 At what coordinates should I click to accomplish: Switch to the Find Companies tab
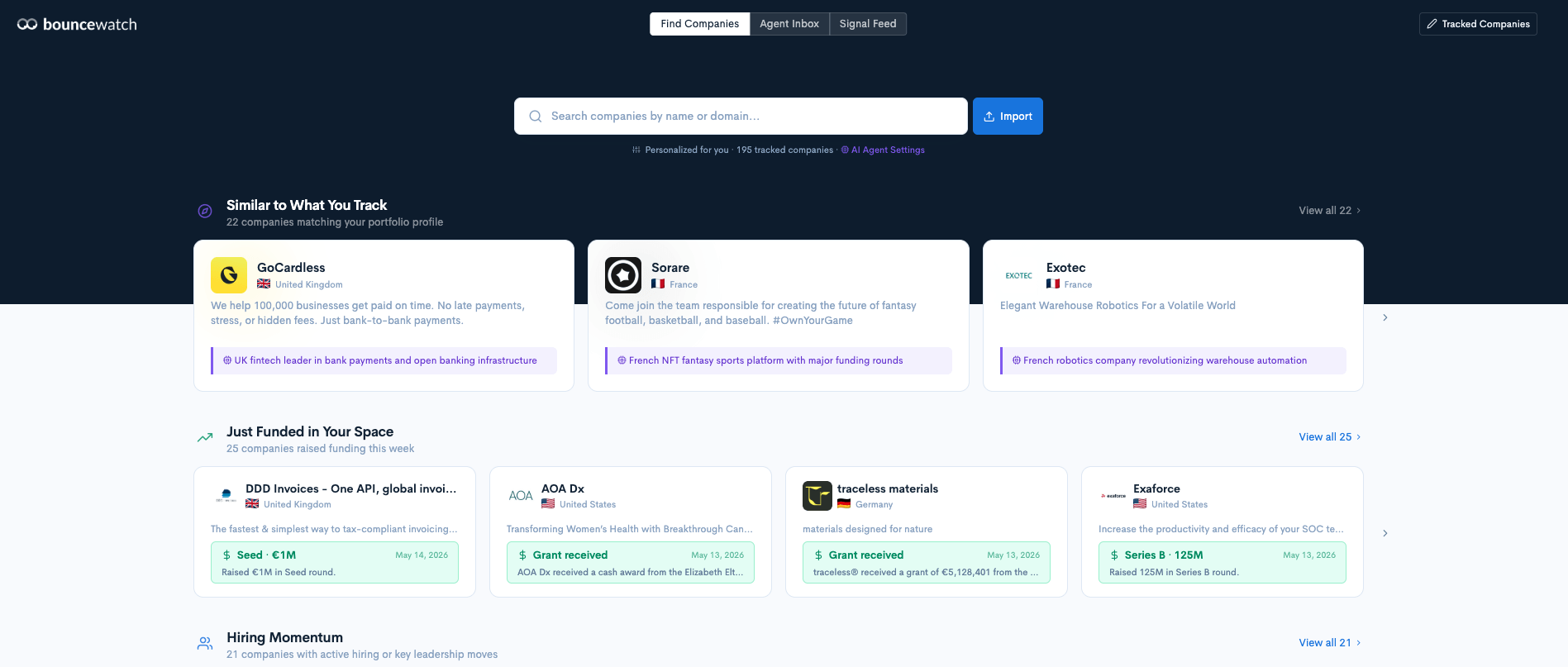pyautogui.click(x=700, y=24)
